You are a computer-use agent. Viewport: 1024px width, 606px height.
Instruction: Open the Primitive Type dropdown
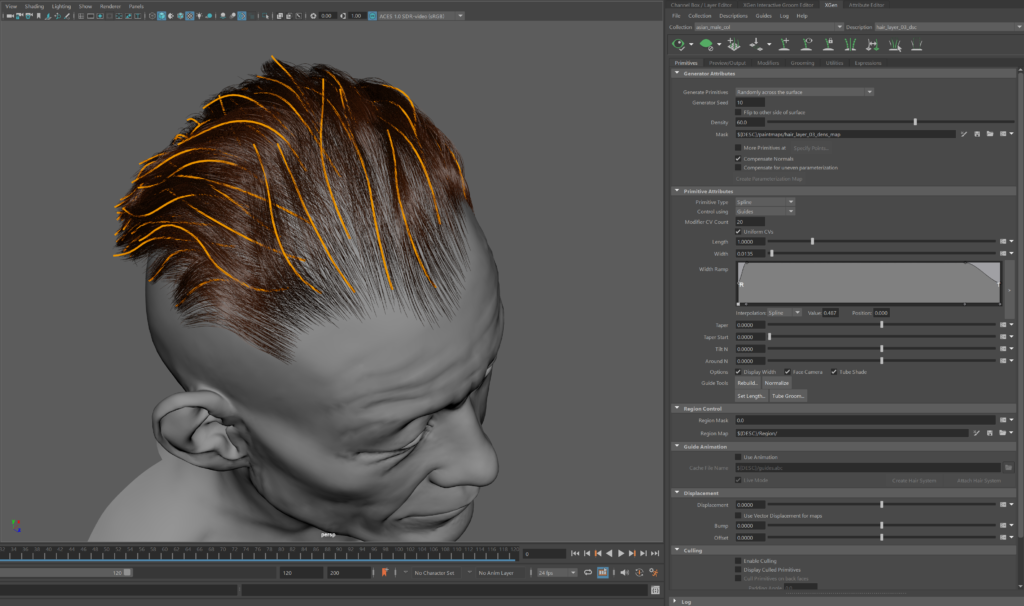(765, 201)
